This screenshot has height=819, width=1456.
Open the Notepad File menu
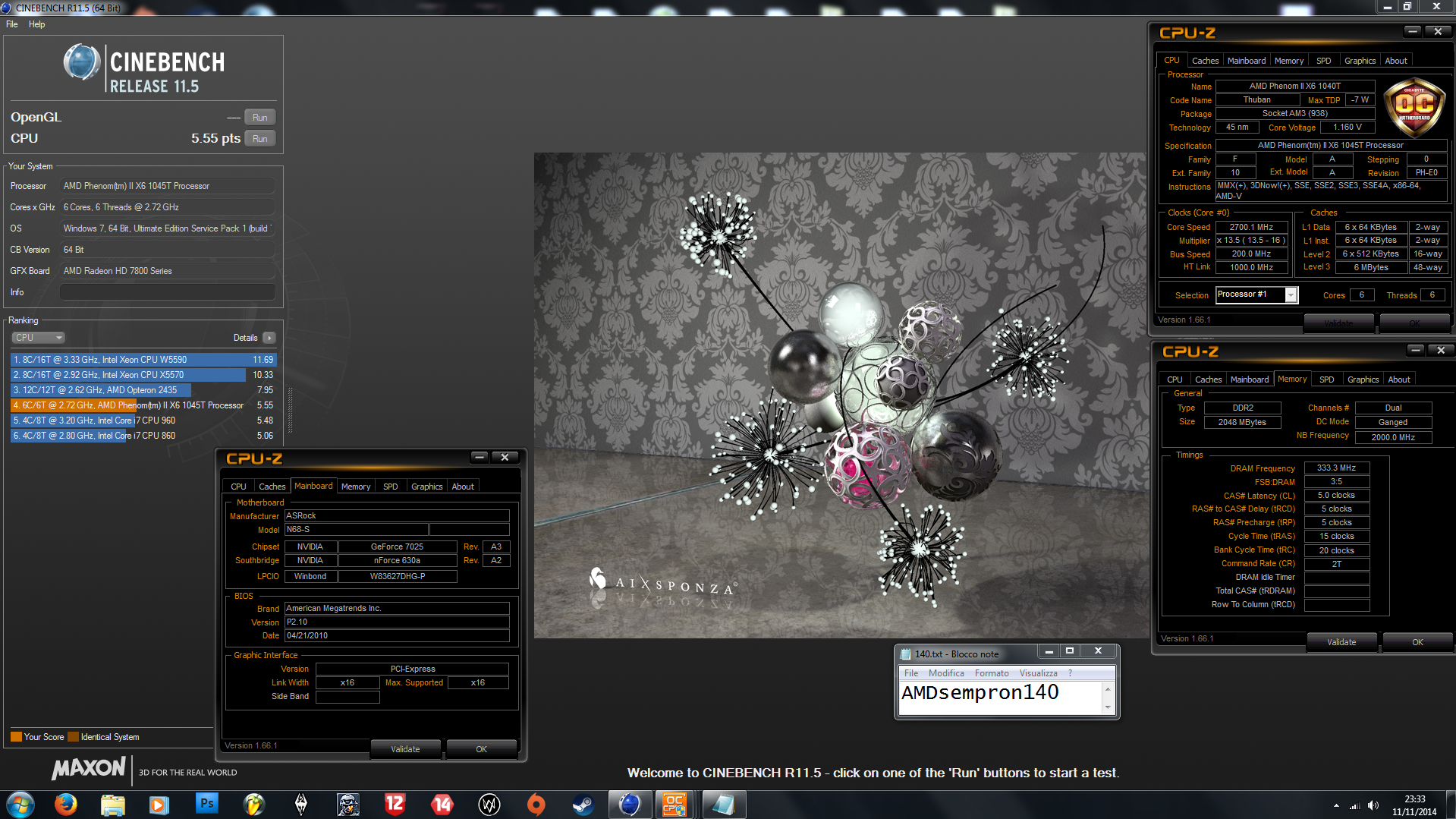point(911,673)
